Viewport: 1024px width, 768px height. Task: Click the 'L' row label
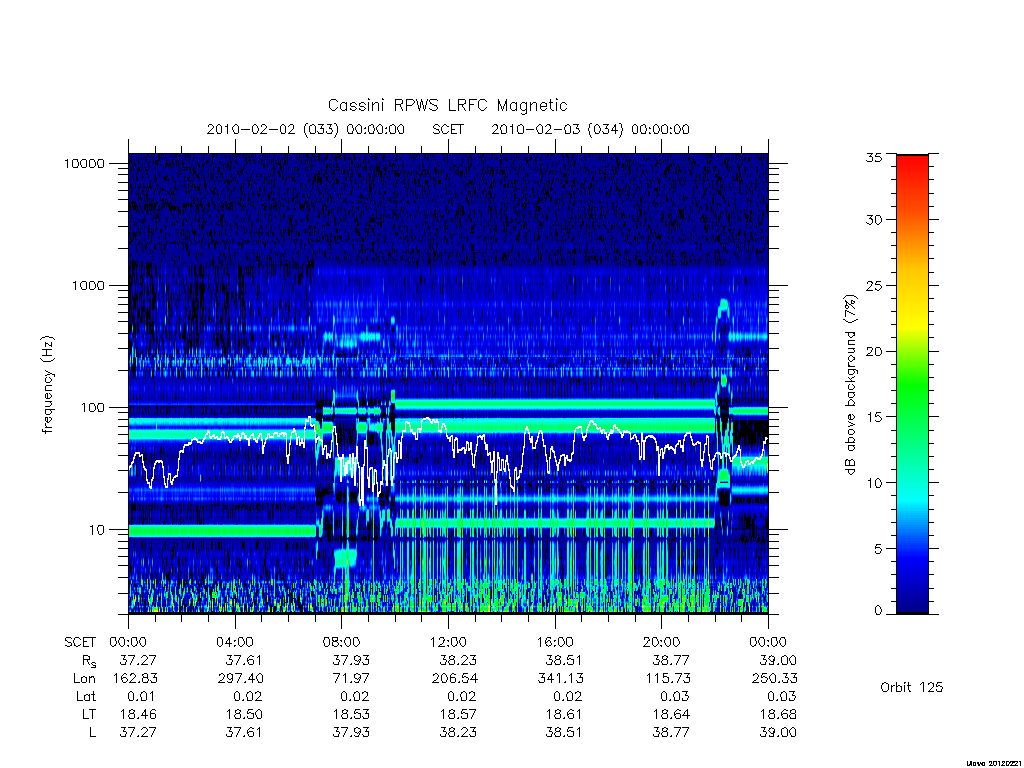tap(92, 732)
